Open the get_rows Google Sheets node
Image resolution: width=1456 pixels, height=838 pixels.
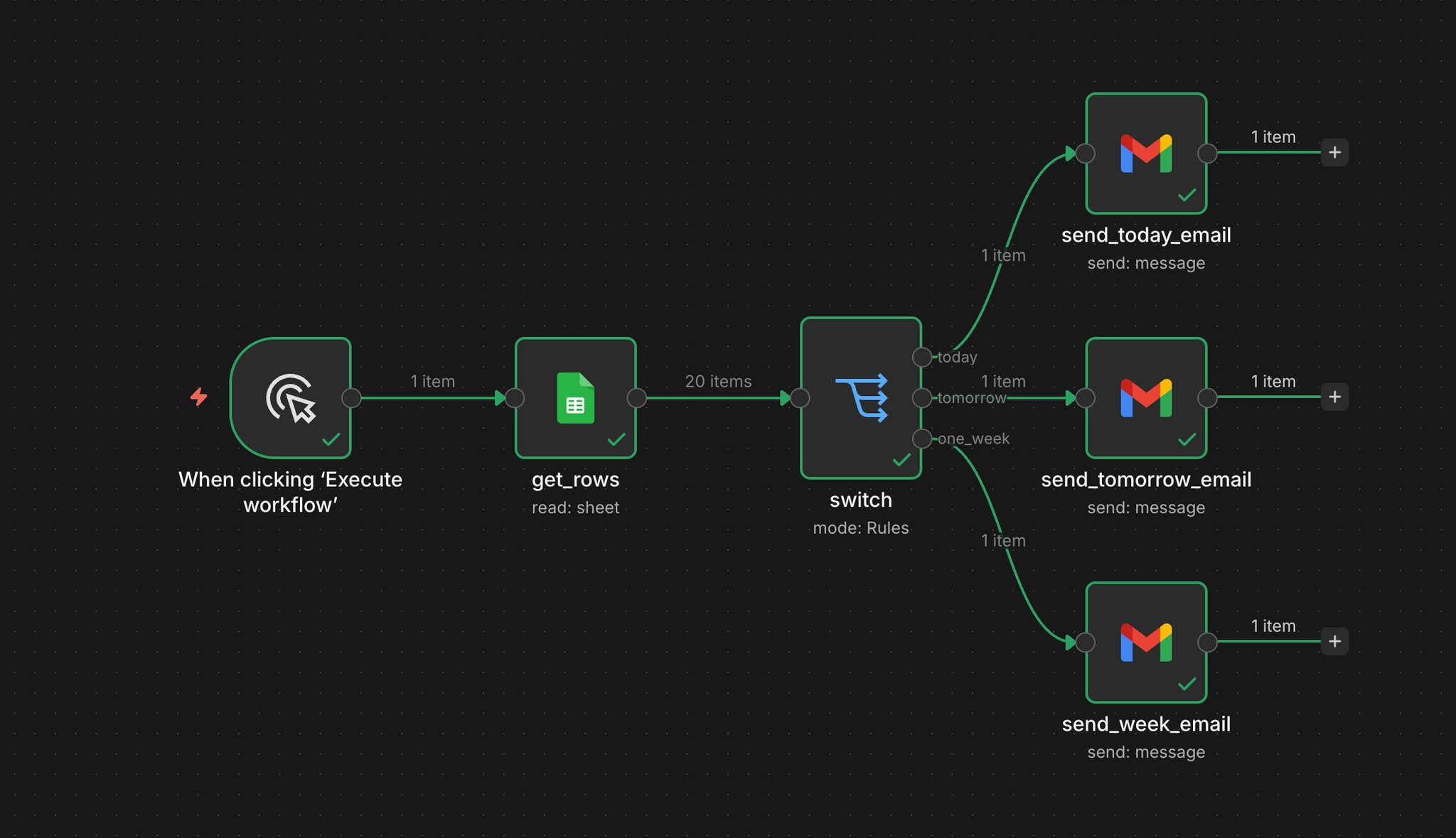(x=576, y=398)
